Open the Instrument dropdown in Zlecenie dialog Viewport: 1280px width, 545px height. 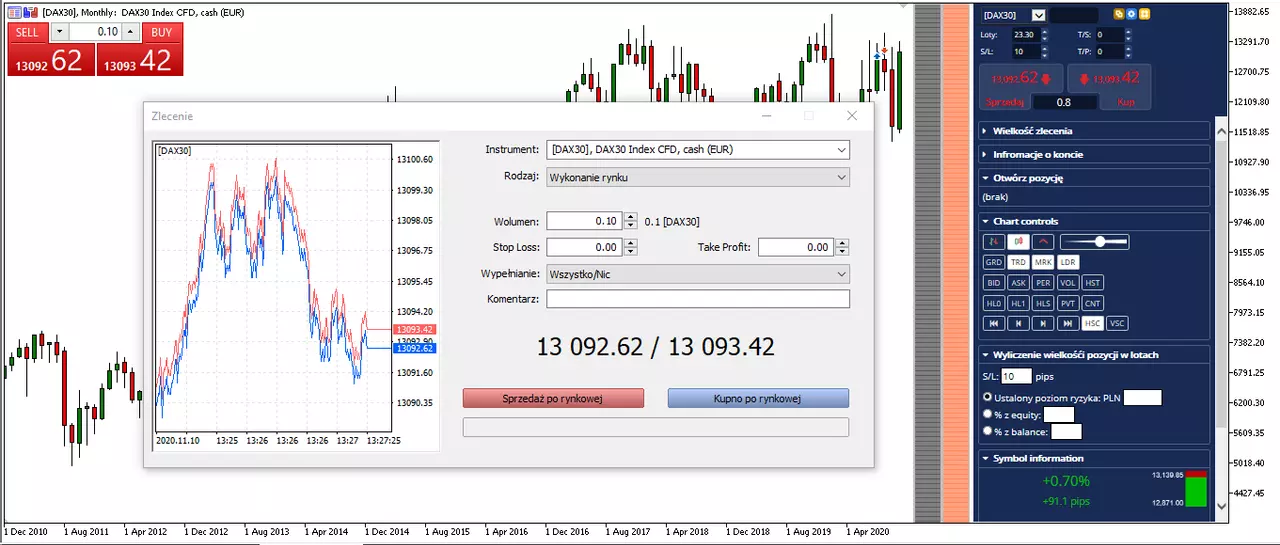point(698,150)
